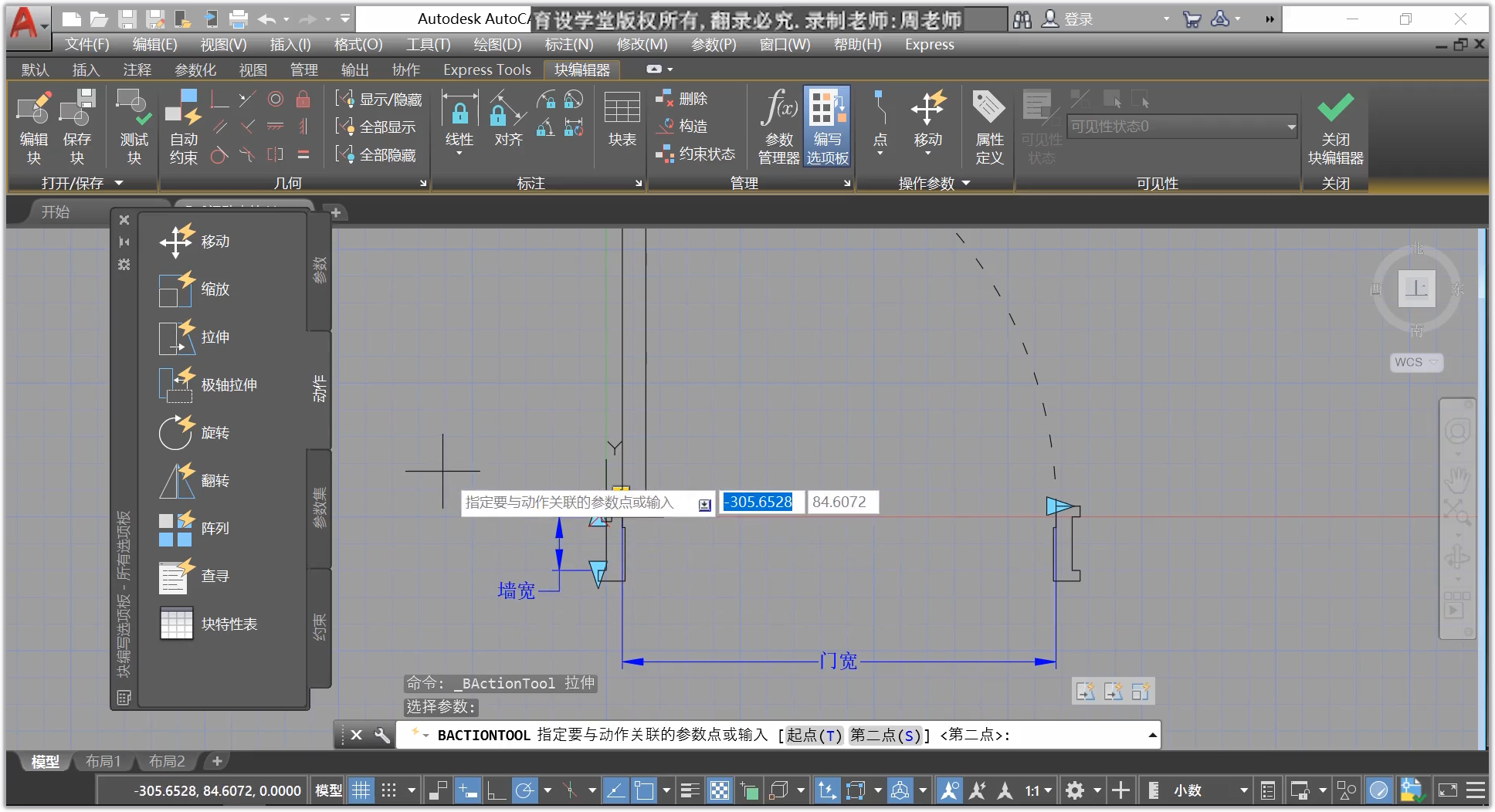Select Block Properties Table (块特性表) in palette
1495x812 pixels.
coord(208,624)
